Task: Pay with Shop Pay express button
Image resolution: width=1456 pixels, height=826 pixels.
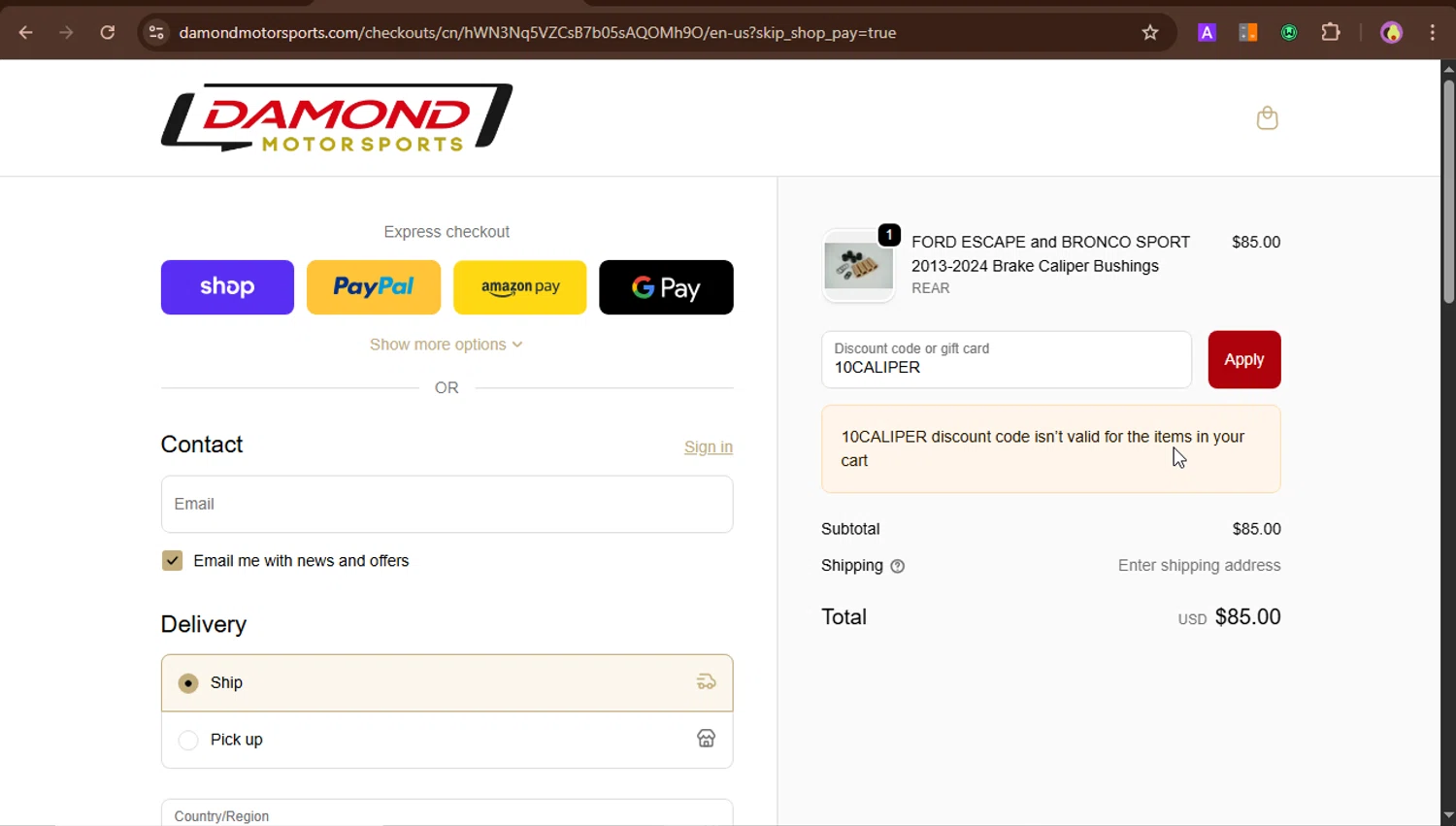Action: pos(227,287)
